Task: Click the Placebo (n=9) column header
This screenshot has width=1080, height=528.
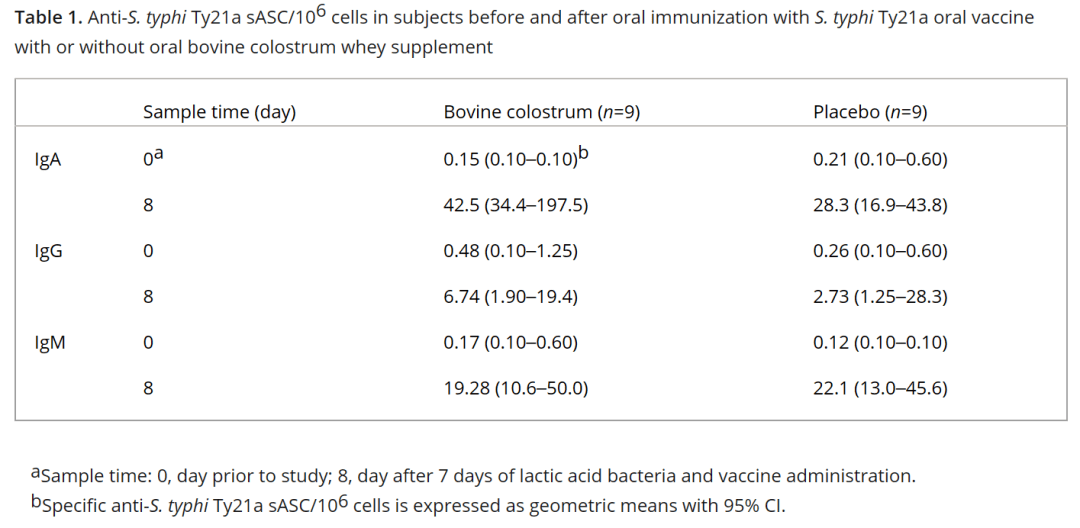Action: [x=870, y=112]
